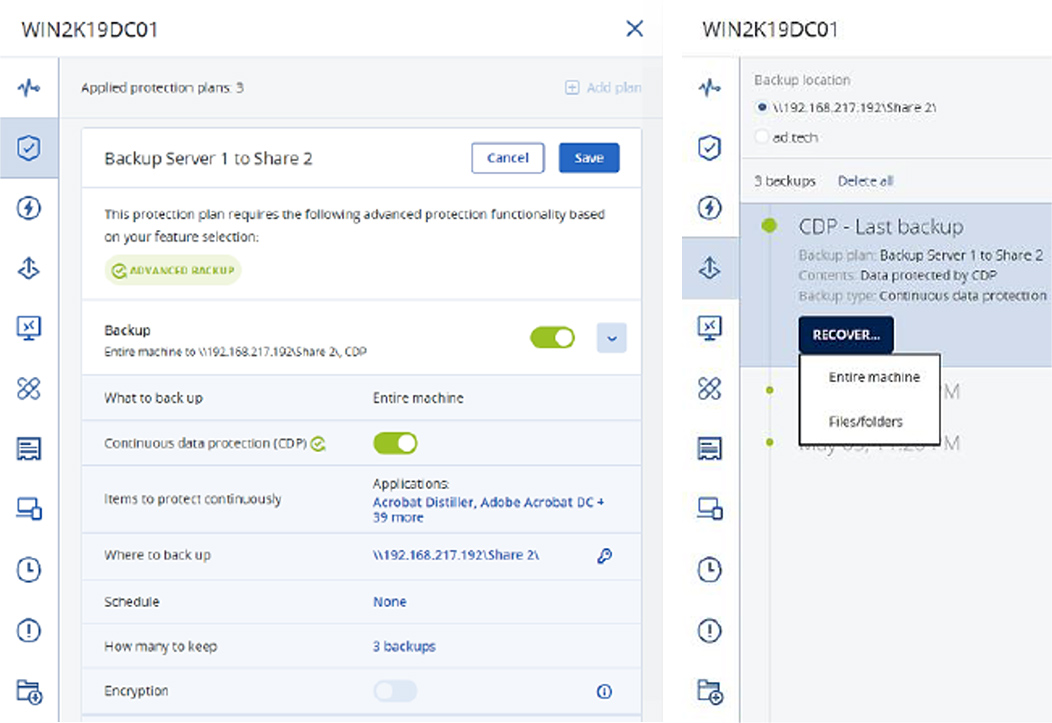
Task: Select Recovery arrow icon in backup location panel
Action: coord(710,268)
